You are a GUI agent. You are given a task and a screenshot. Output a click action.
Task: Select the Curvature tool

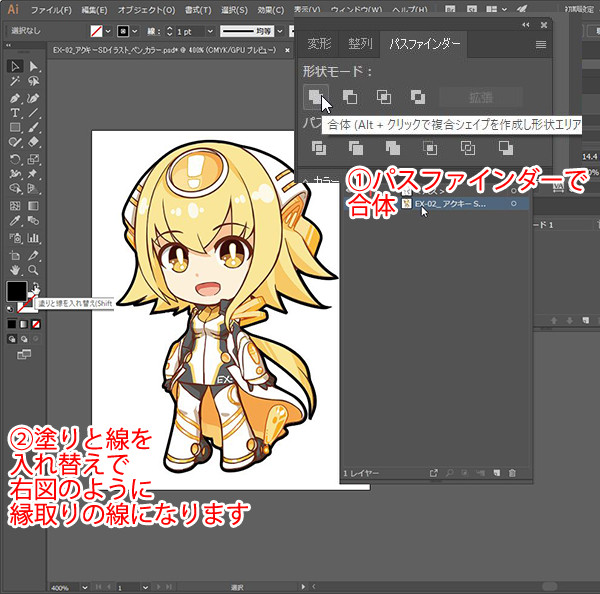[33, 98]
